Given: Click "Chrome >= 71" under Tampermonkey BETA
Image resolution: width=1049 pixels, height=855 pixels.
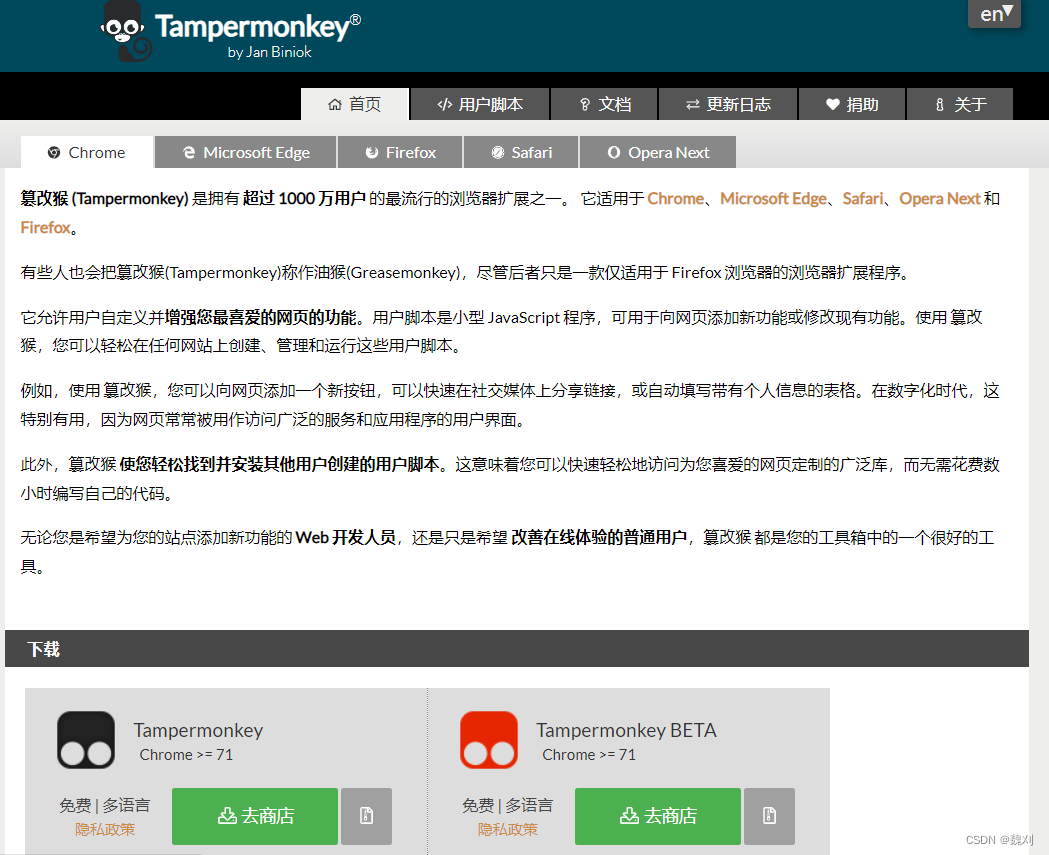Looking at the screenshot, I should [589, 755].
